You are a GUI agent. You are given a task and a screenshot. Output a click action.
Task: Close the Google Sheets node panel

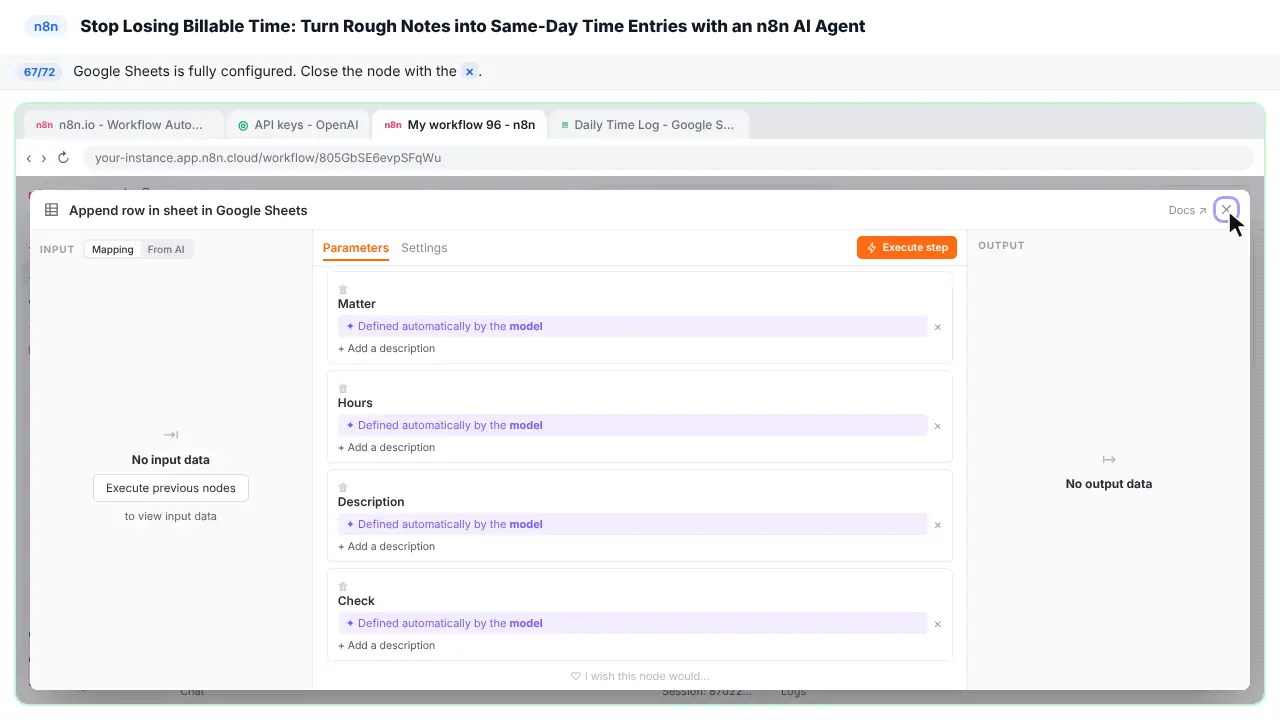(1226, 210)
